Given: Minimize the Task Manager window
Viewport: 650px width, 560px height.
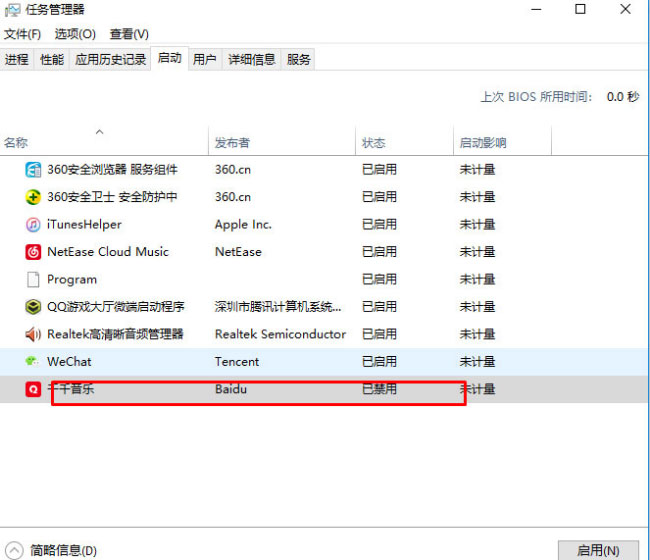Looking at the screenshot, I should 536,9.
